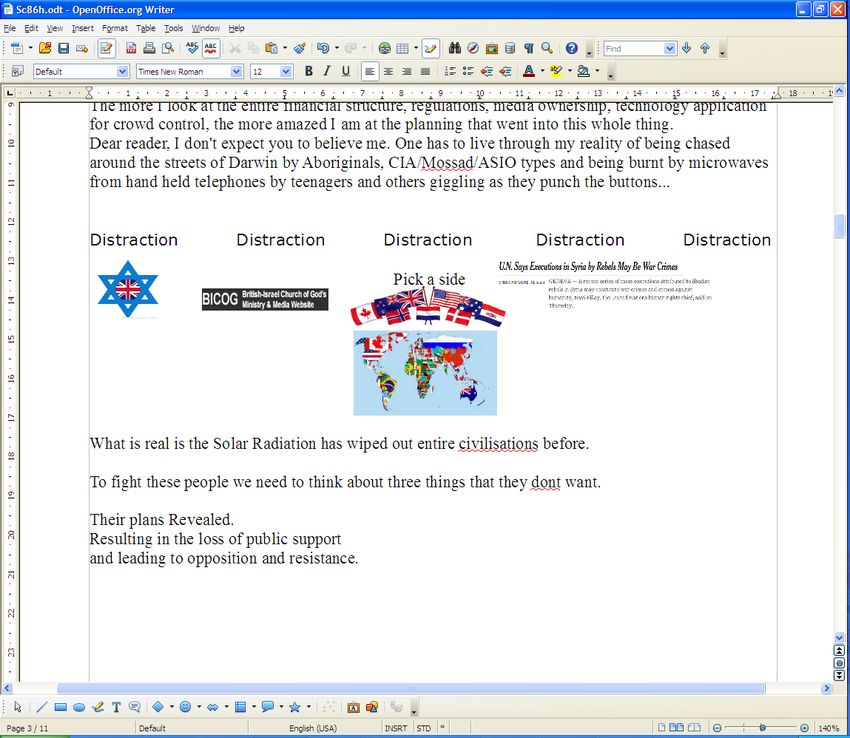This screenshot has height=738, width=850.
Task: Select the Text drawing tool
Action: pos(116,707)
